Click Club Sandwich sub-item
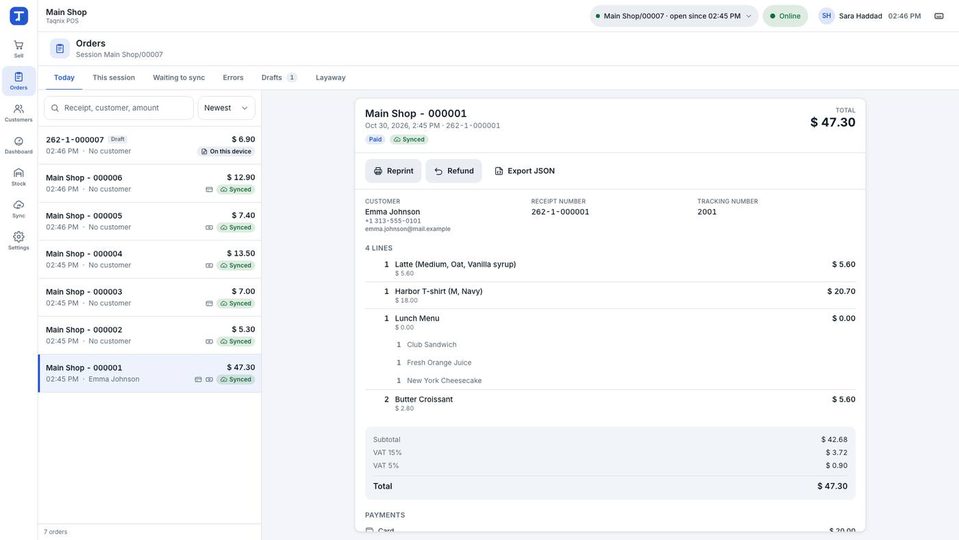This screenshot has height=540, width=959. pos(432,344)
